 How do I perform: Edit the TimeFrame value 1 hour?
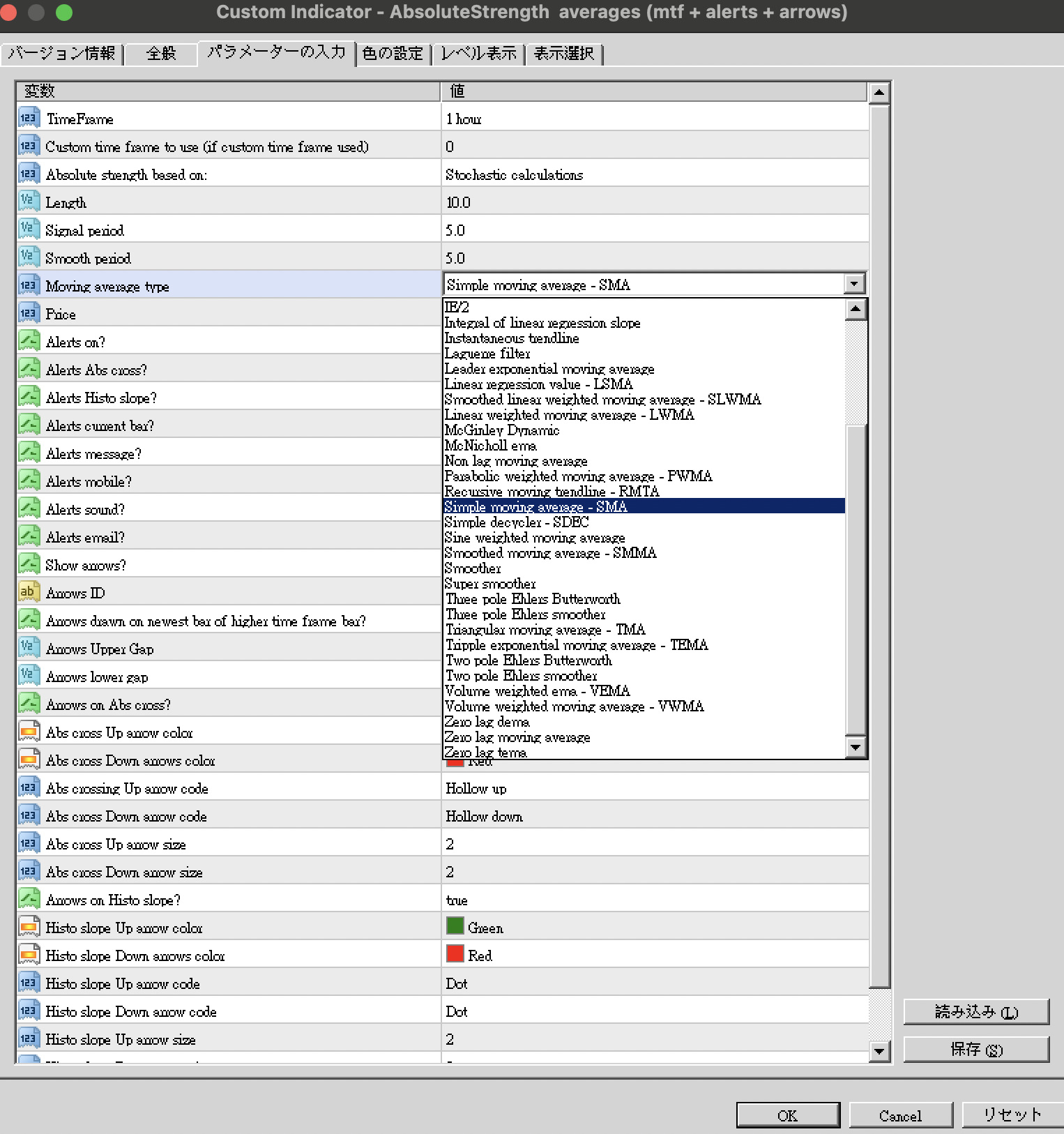pyautogui.click(x=655, y=118)
